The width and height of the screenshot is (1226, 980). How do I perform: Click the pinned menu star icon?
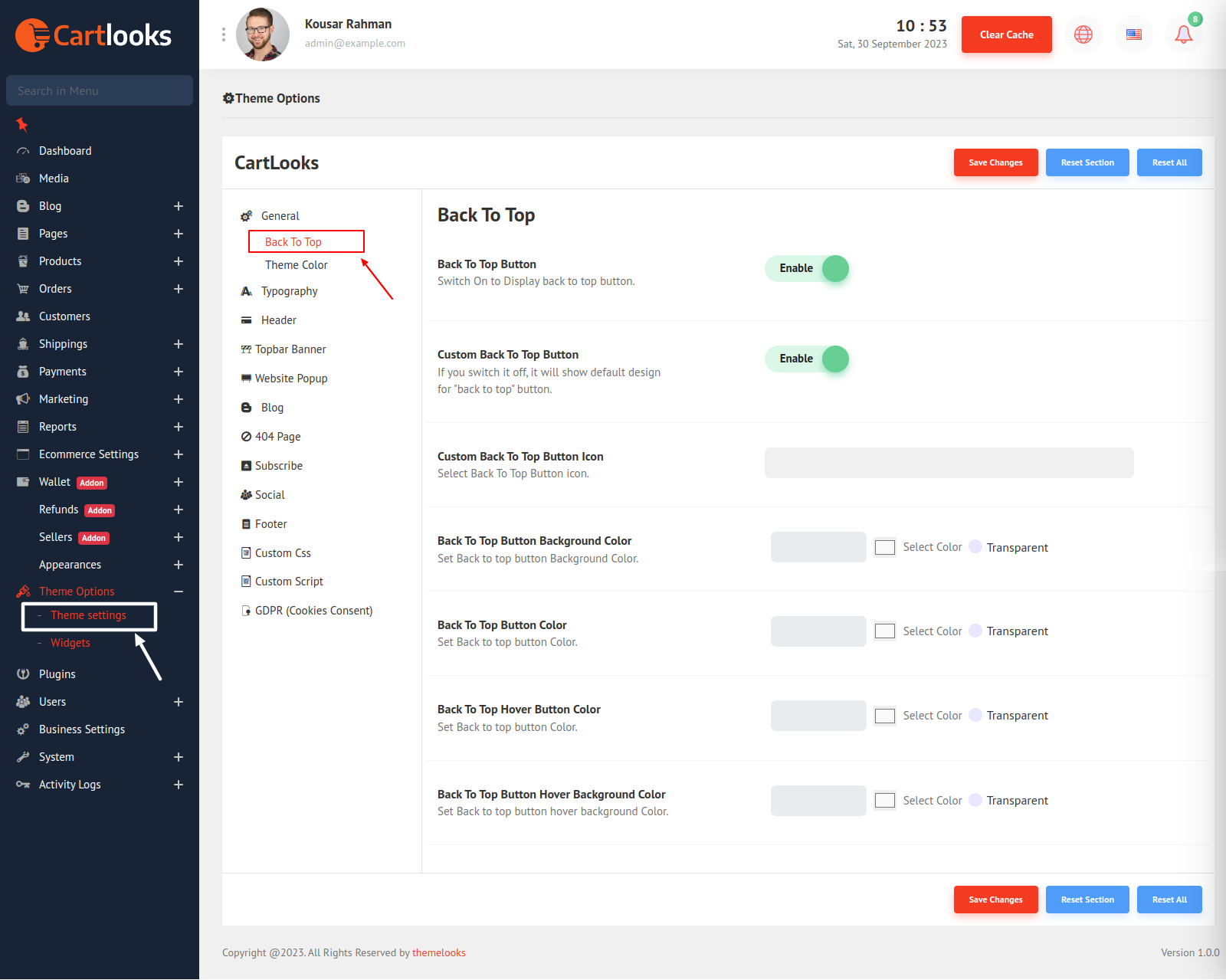[22, 124]
